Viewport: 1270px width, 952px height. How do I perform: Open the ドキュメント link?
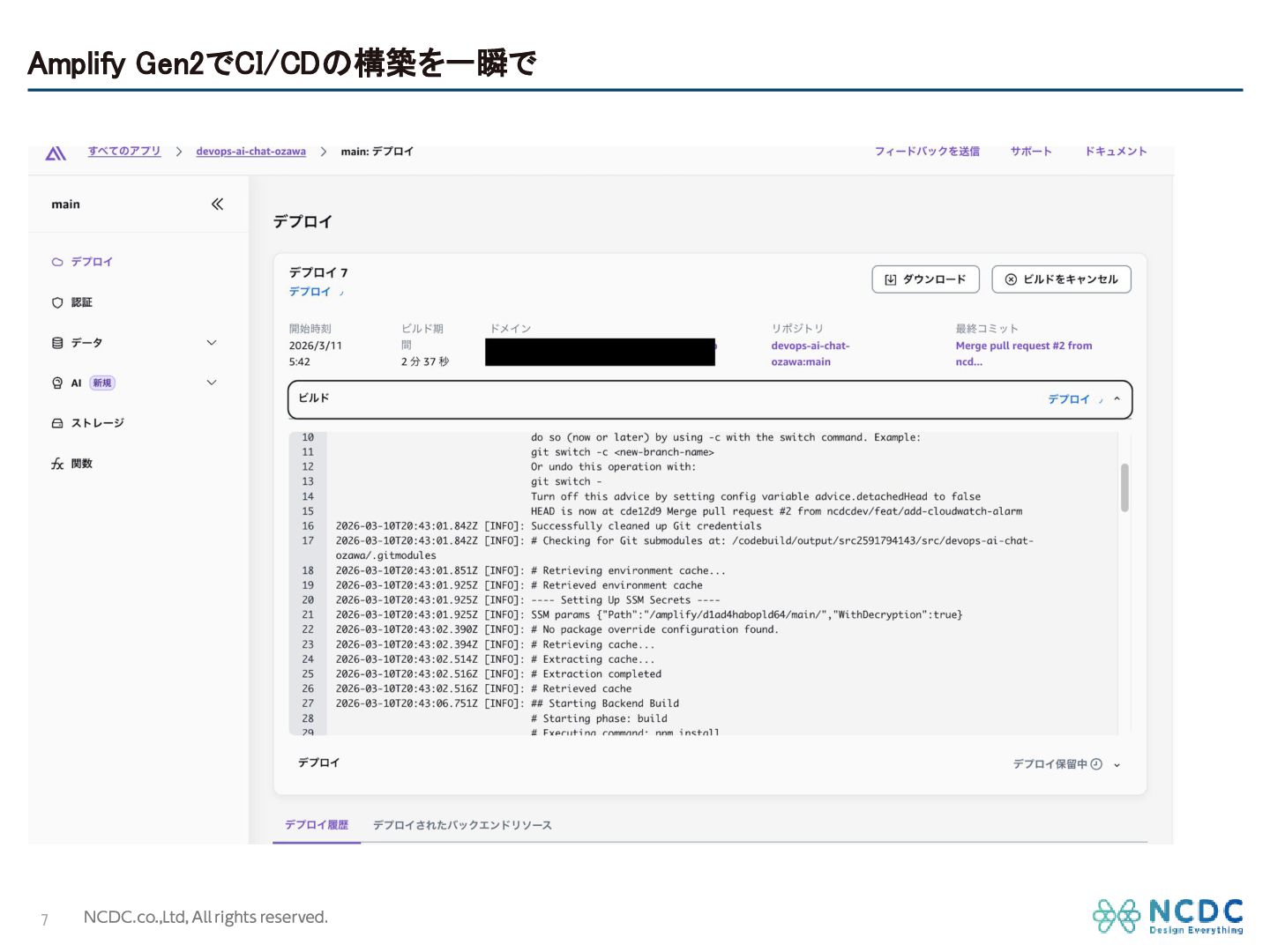pyautogui.click(x=1116, y=152)
